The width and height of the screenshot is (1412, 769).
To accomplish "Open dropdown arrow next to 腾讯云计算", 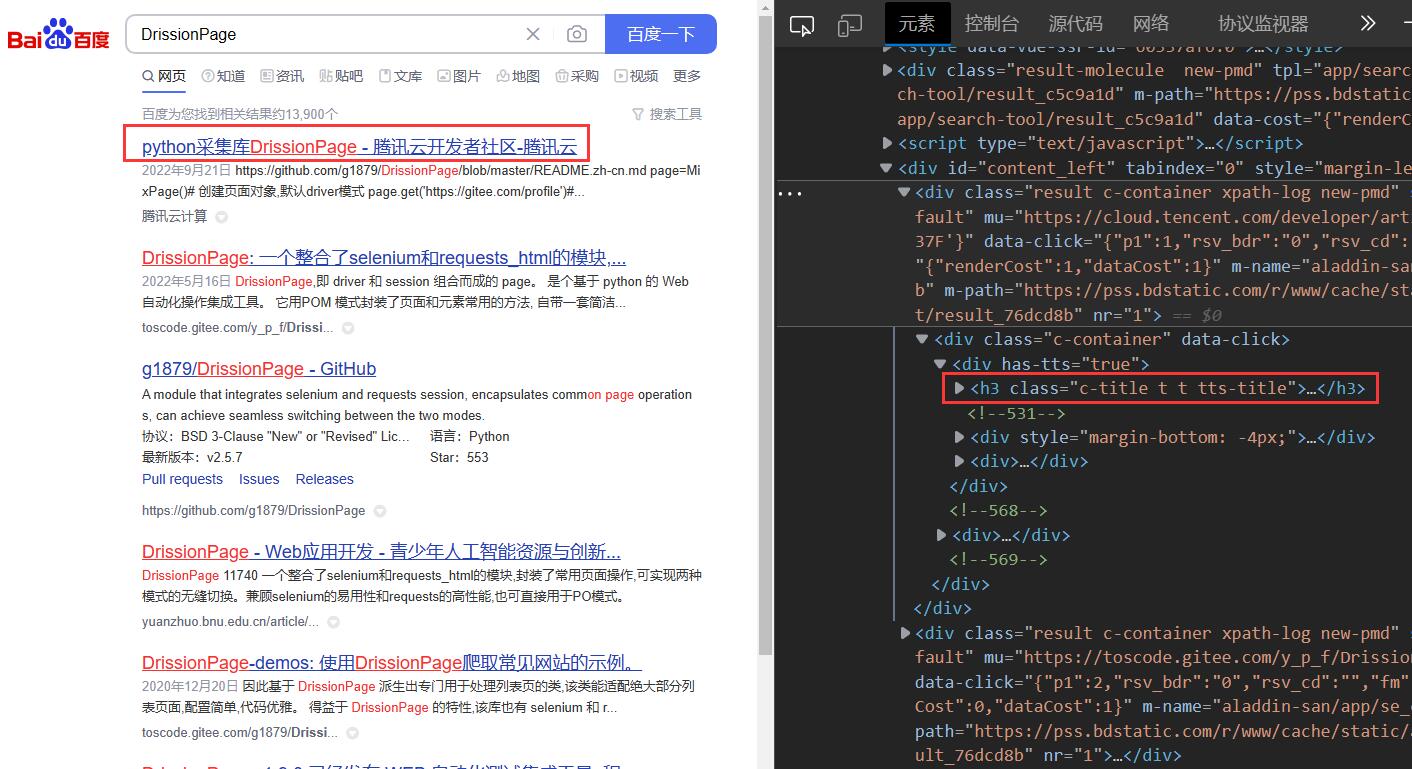I will pyautogui.click(x=222, y=217).
